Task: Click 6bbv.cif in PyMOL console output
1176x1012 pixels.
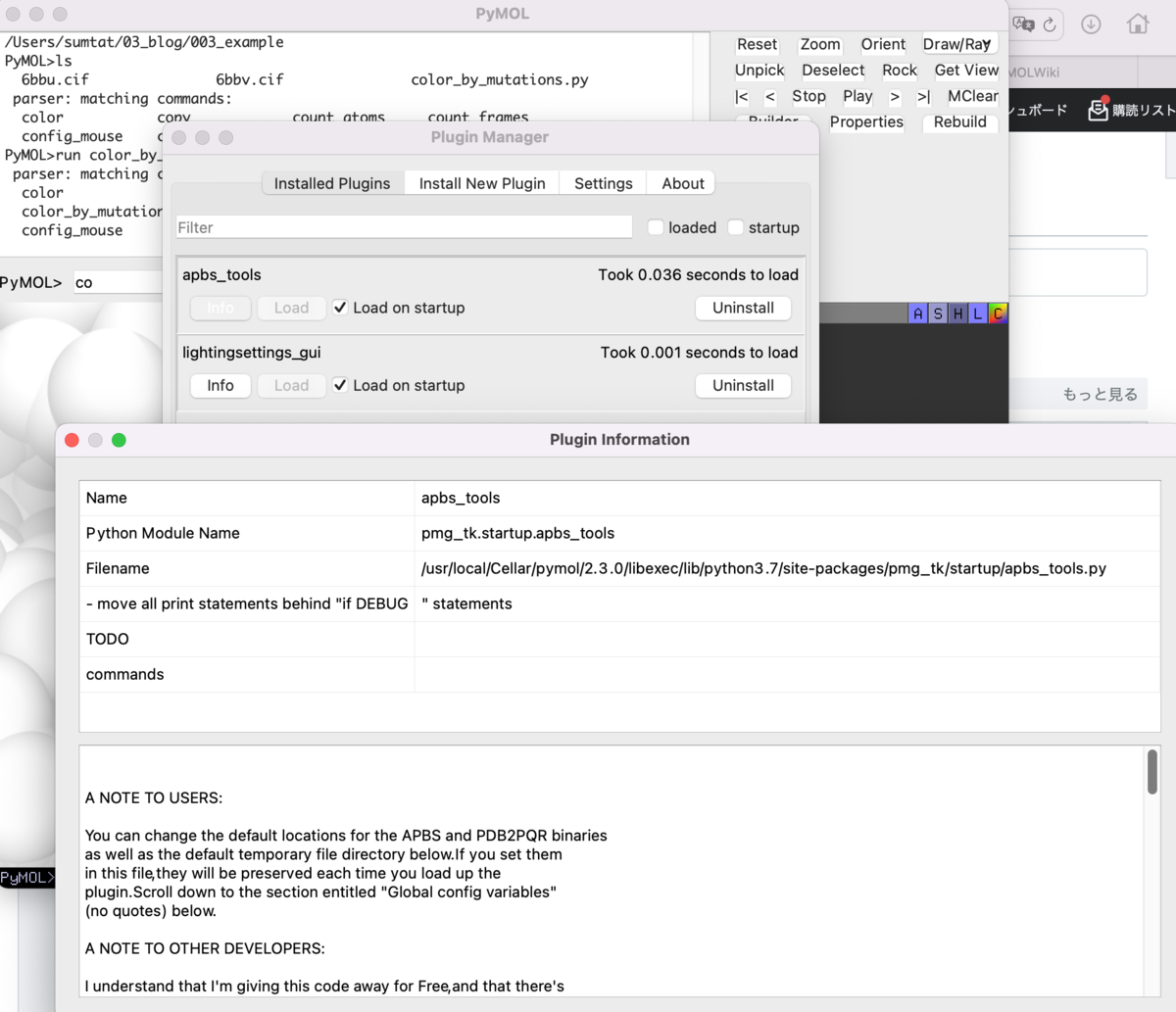Action: click(250, 79)
